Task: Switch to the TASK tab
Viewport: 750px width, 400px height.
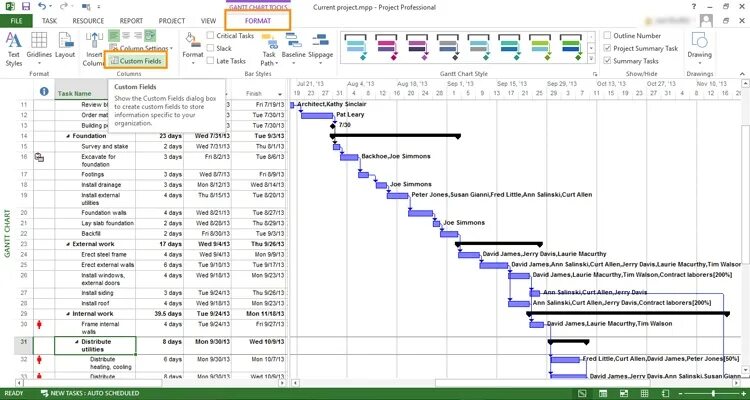Action: [x=49, y=21]
